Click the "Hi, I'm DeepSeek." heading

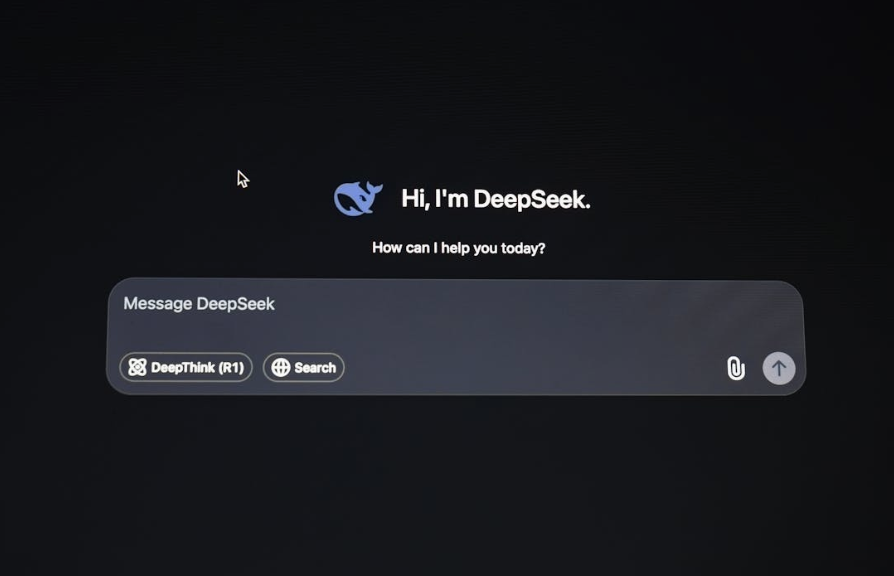pyautogui.click(x=495, y=199)
